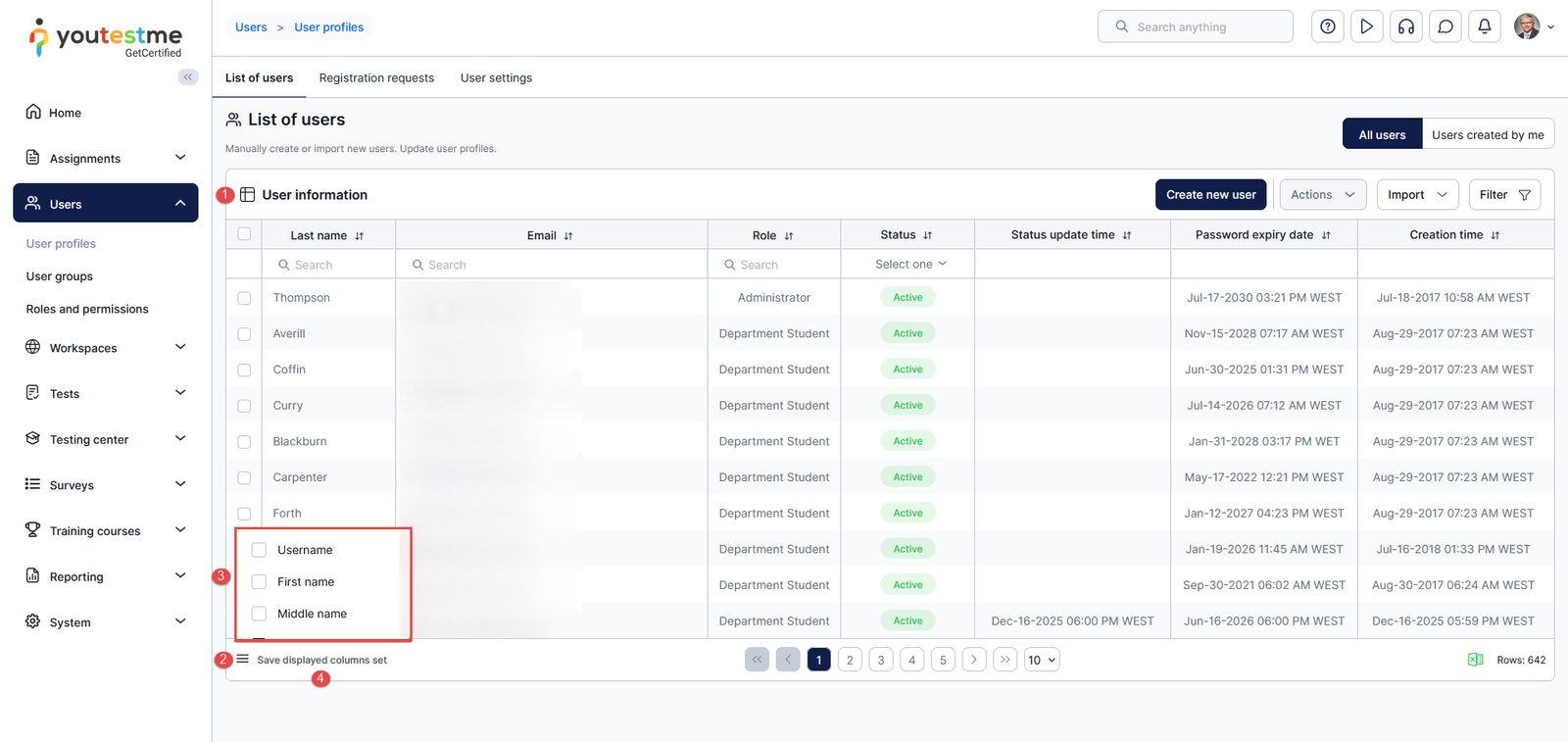Open the Actions dropdown
This screenshot has height=742, width=1568.
coord(1322,195)
